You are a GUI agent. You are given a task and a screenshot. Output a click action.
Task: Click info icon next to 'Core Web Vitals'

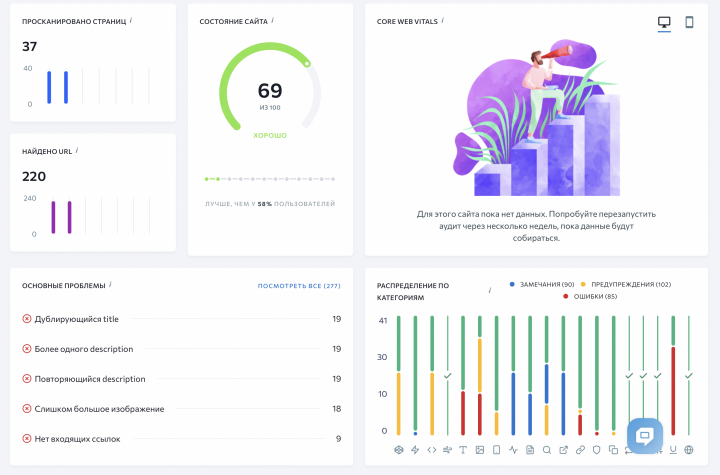coord(443,20)
